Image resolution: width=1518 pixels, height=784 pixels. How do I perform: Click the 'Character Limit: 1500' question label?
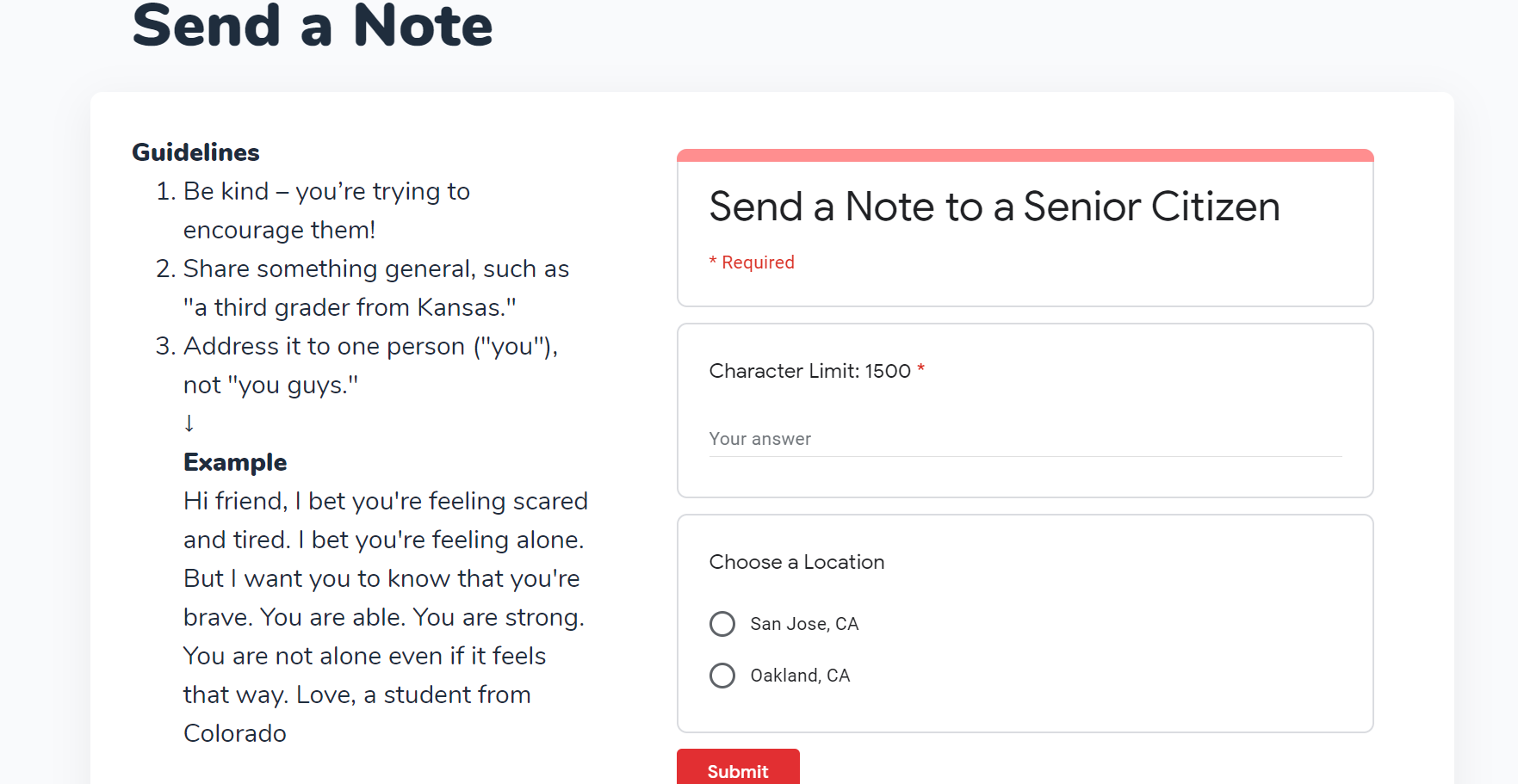click(809, 371)
